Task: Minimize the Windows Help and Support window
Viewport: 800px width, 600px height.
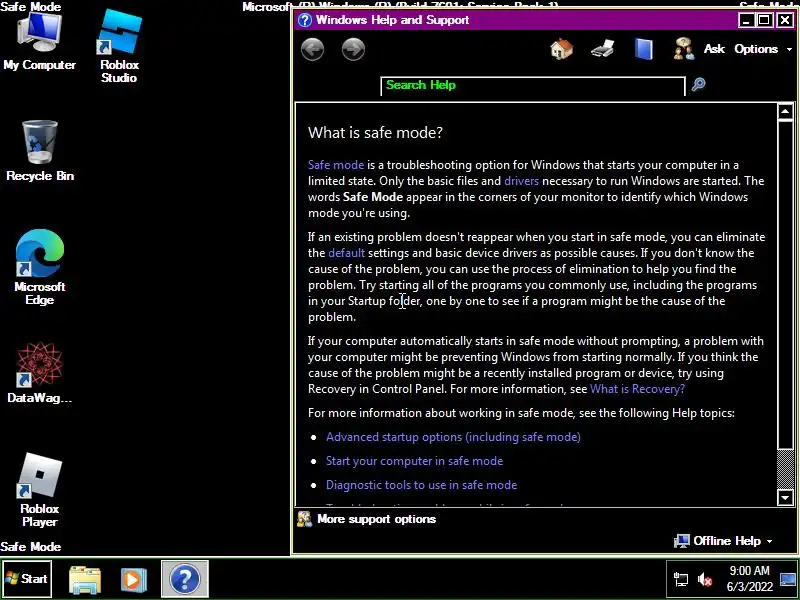Action: coord(745,20)
